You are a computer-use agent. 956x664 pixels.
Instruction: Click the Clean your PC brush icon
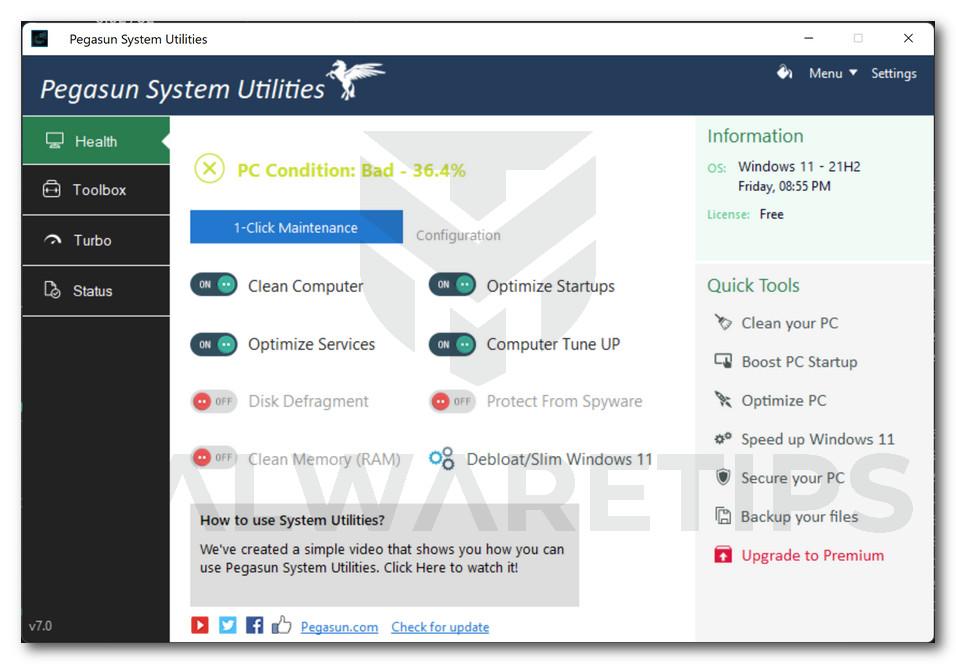723,322
